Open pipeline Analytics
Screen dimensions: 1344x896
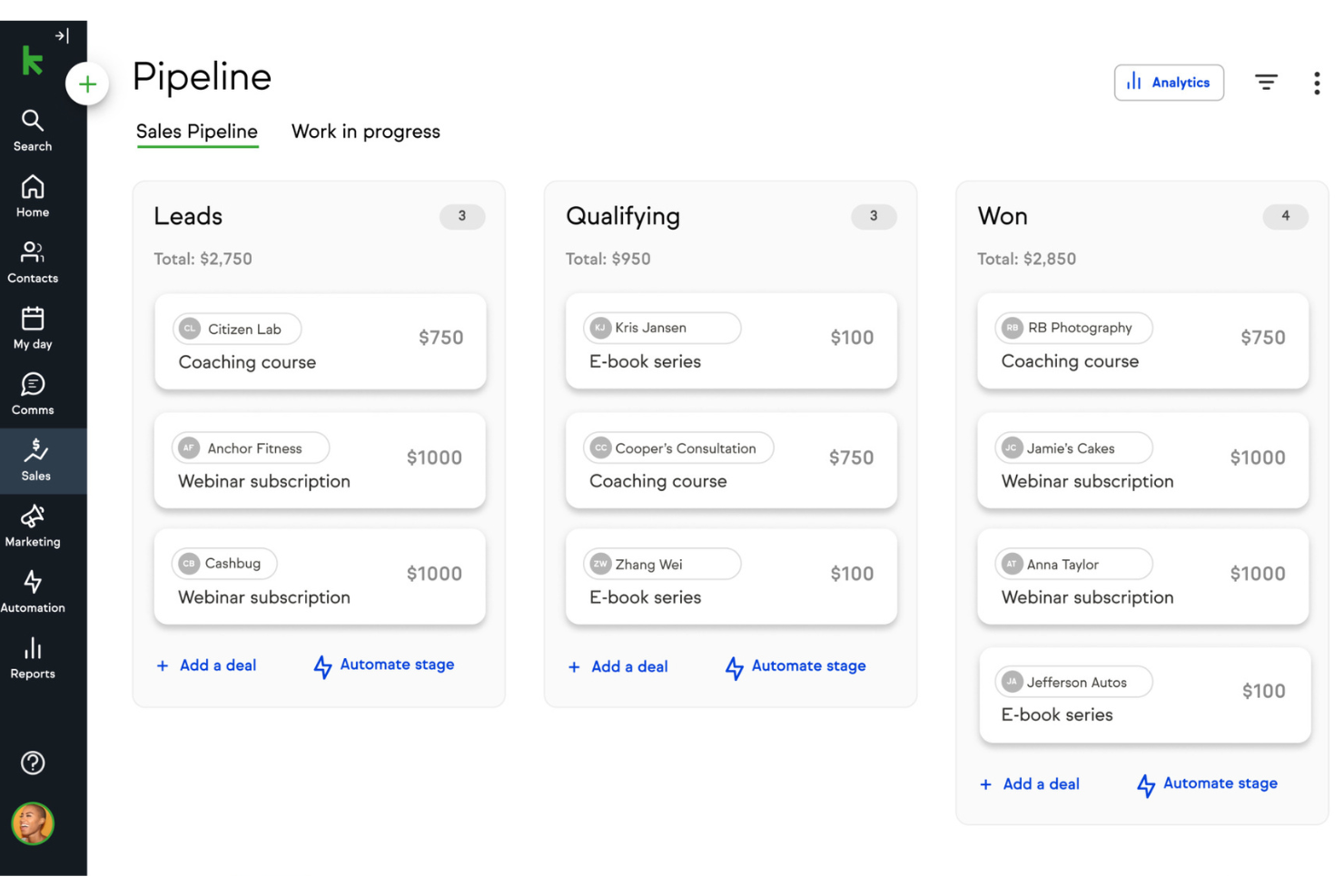pyautogui.click(x=1169, y=82)
